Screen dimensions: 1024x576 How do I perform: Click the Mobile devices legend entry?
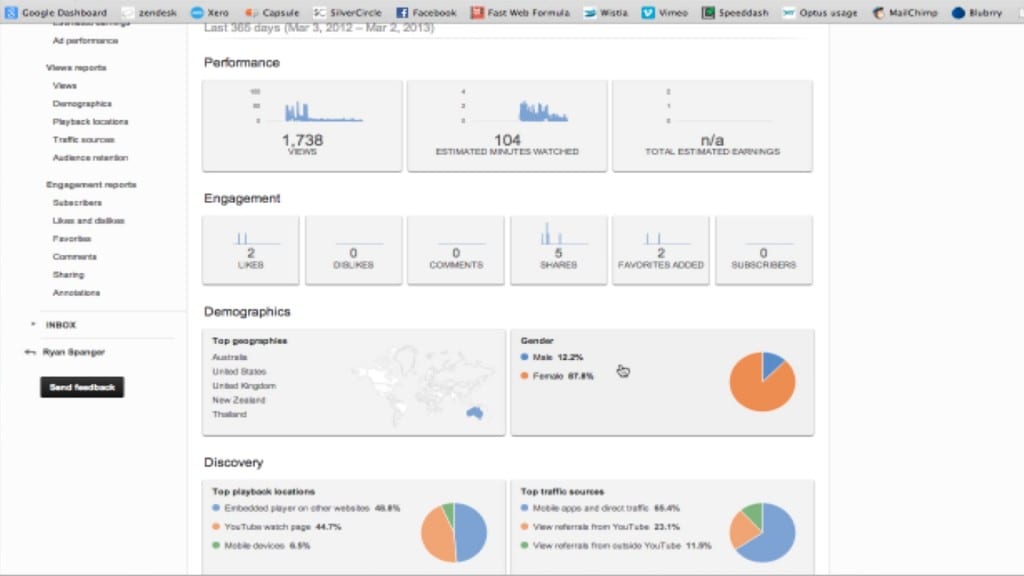coord(261,545)
